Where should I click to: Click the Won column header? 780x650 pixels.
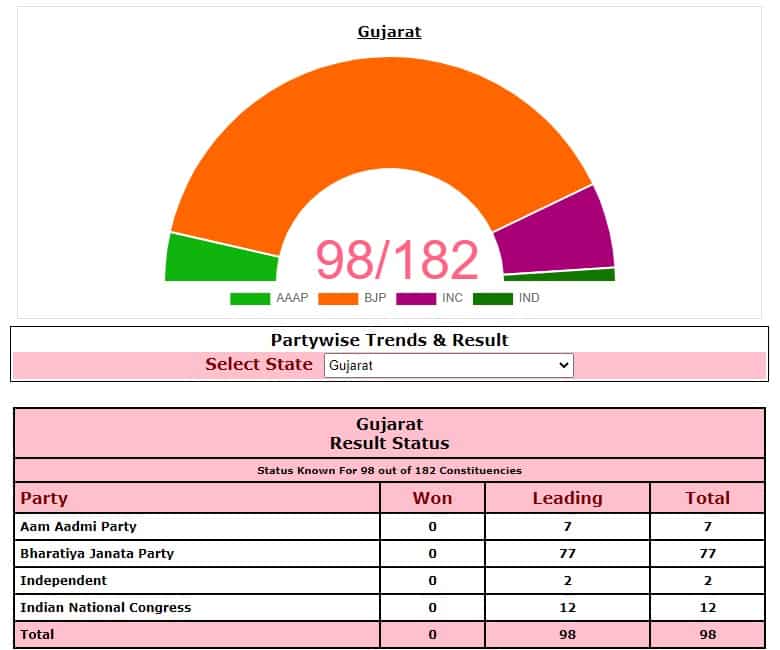coord(432,498)
